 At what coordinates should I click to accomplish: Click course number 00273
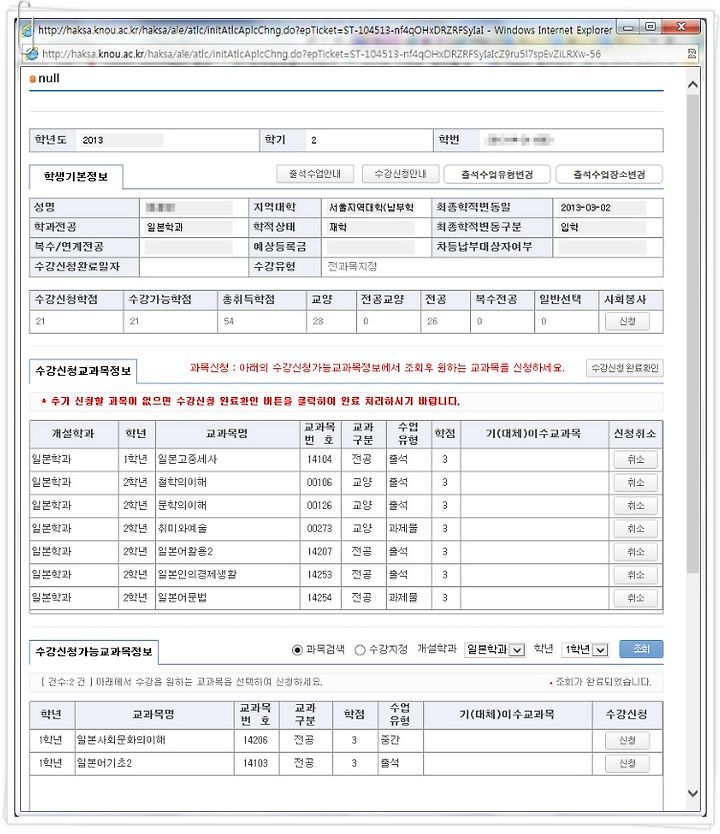(319, 529)
